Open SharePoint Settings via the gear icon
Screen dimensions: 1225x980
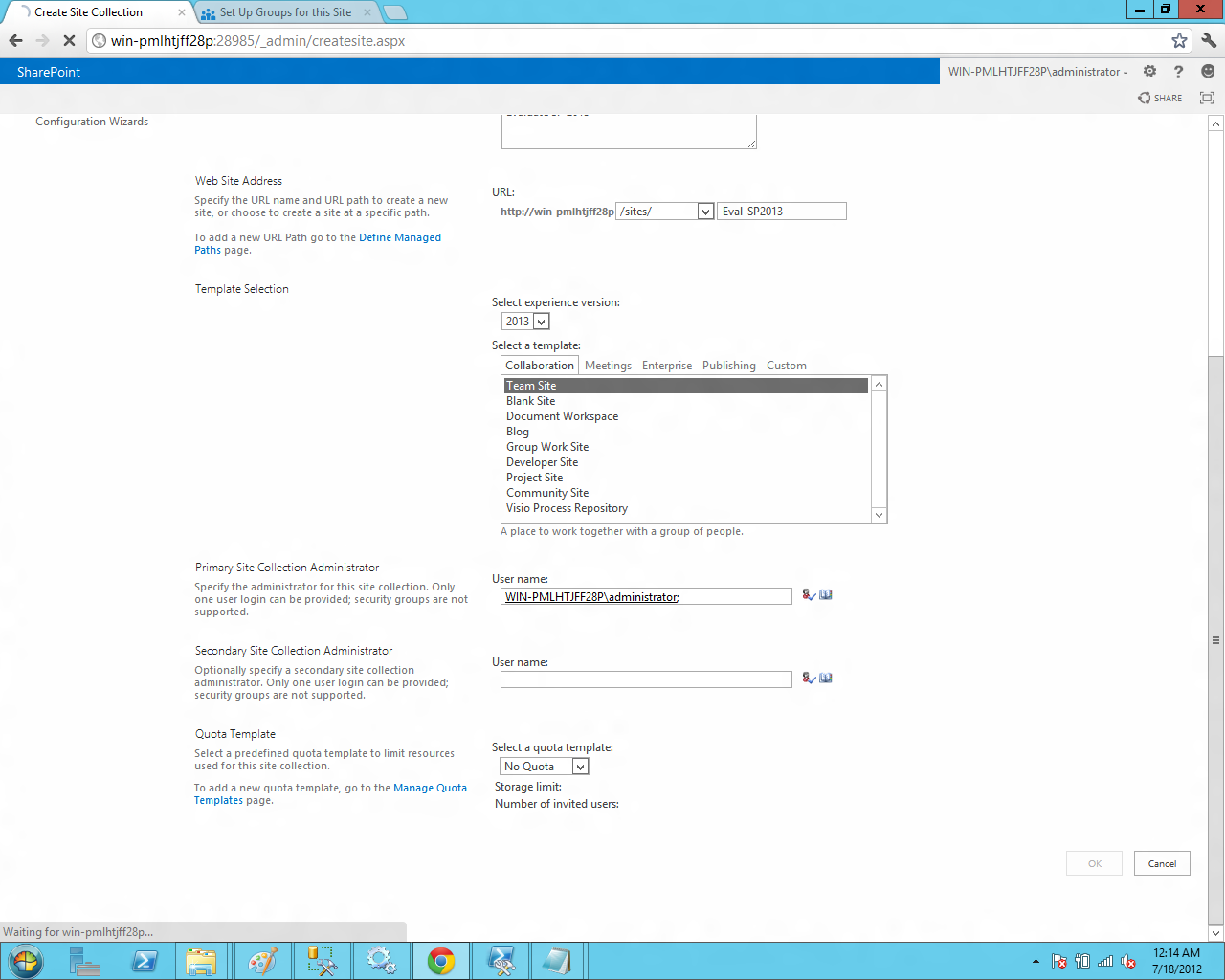(x=1148, y=71)
